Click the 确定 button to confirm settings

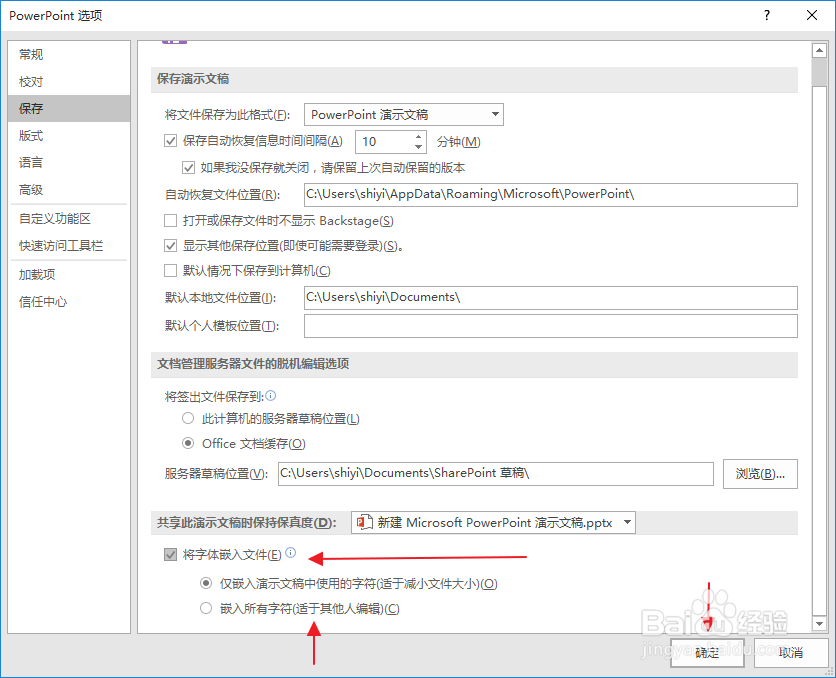pos(706,652)
